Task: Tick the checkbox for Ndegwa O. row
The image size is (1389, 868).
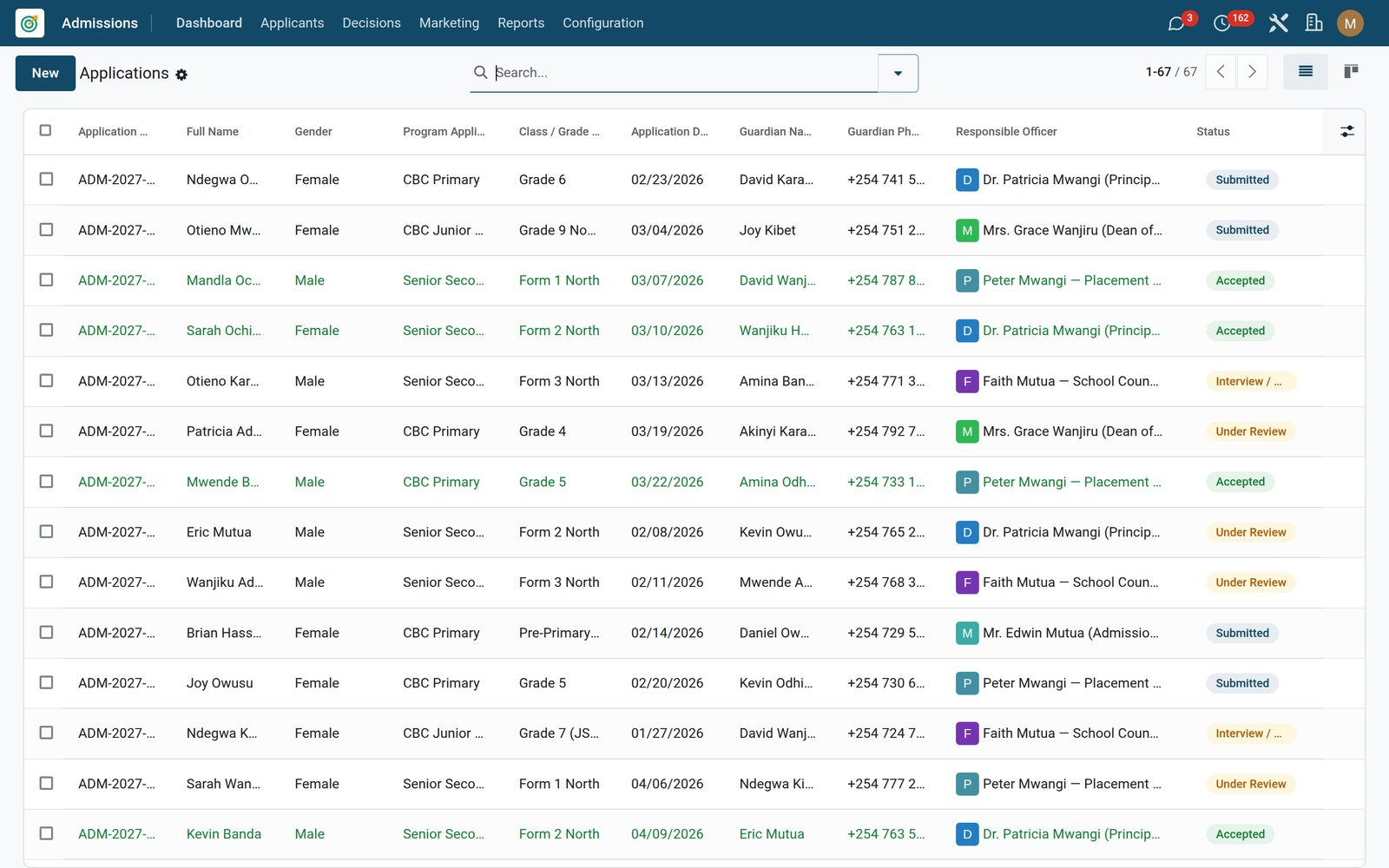Action: 46,179
